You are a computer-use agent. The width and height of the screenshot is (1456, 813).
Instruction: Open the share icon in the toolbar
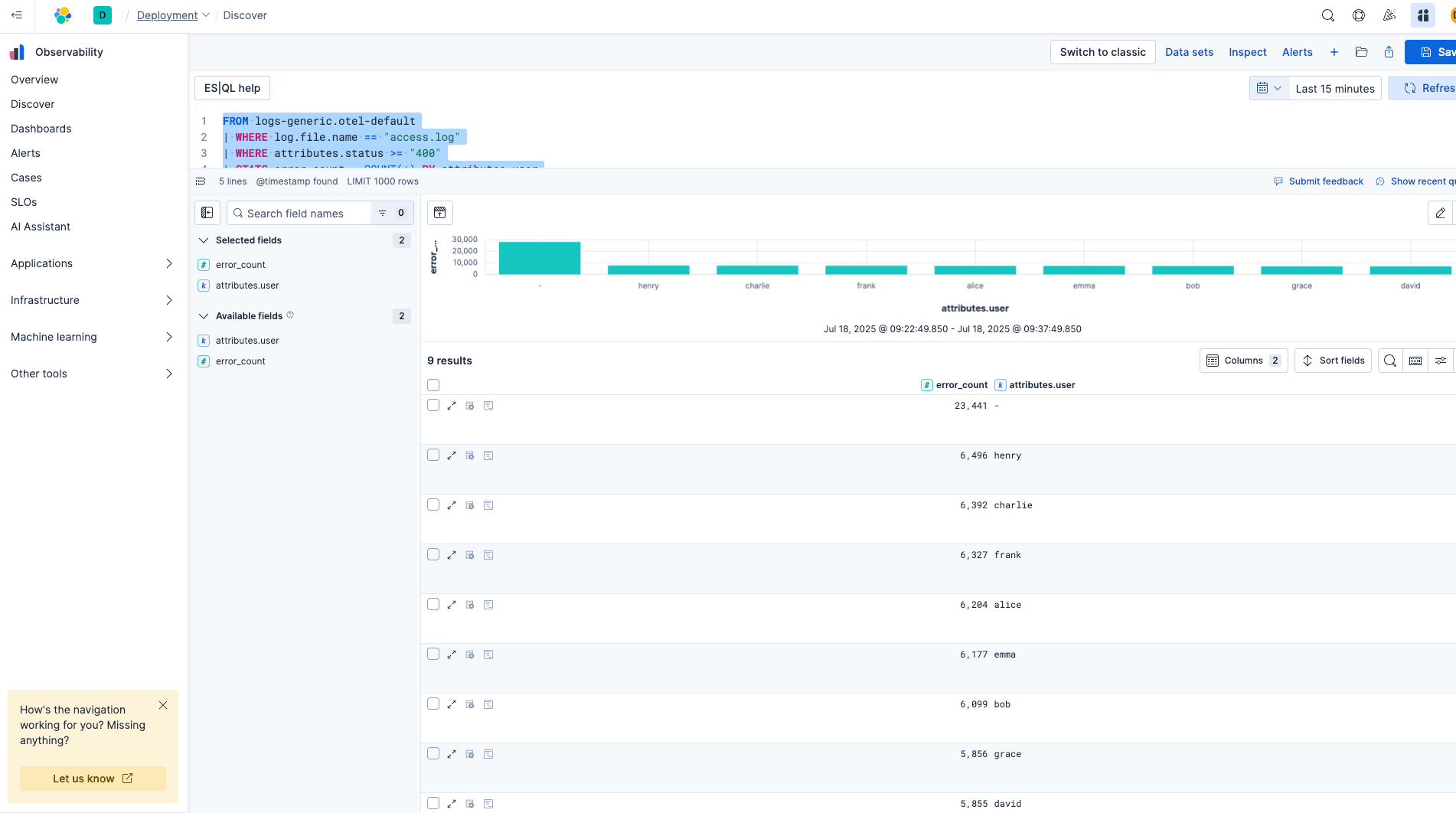pos(1389,52)
